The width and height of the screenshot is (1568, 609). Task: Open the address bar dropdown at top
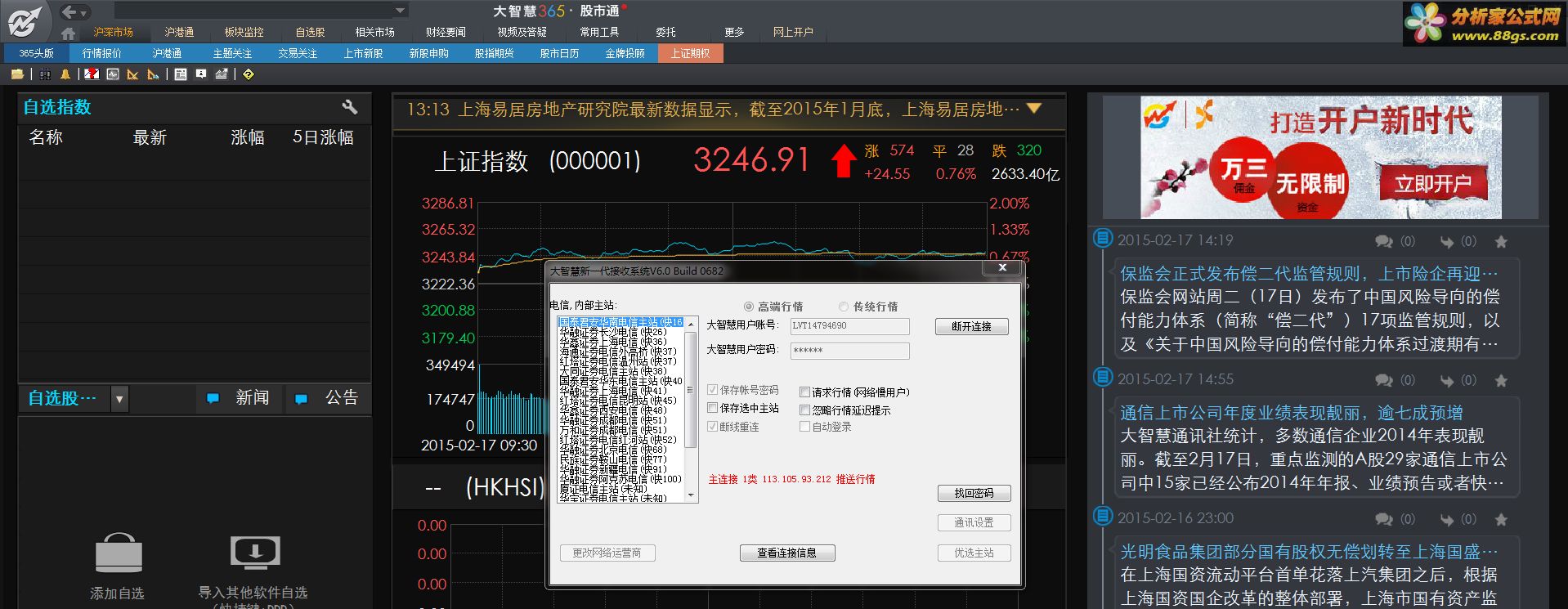click(x=400, y=11)
